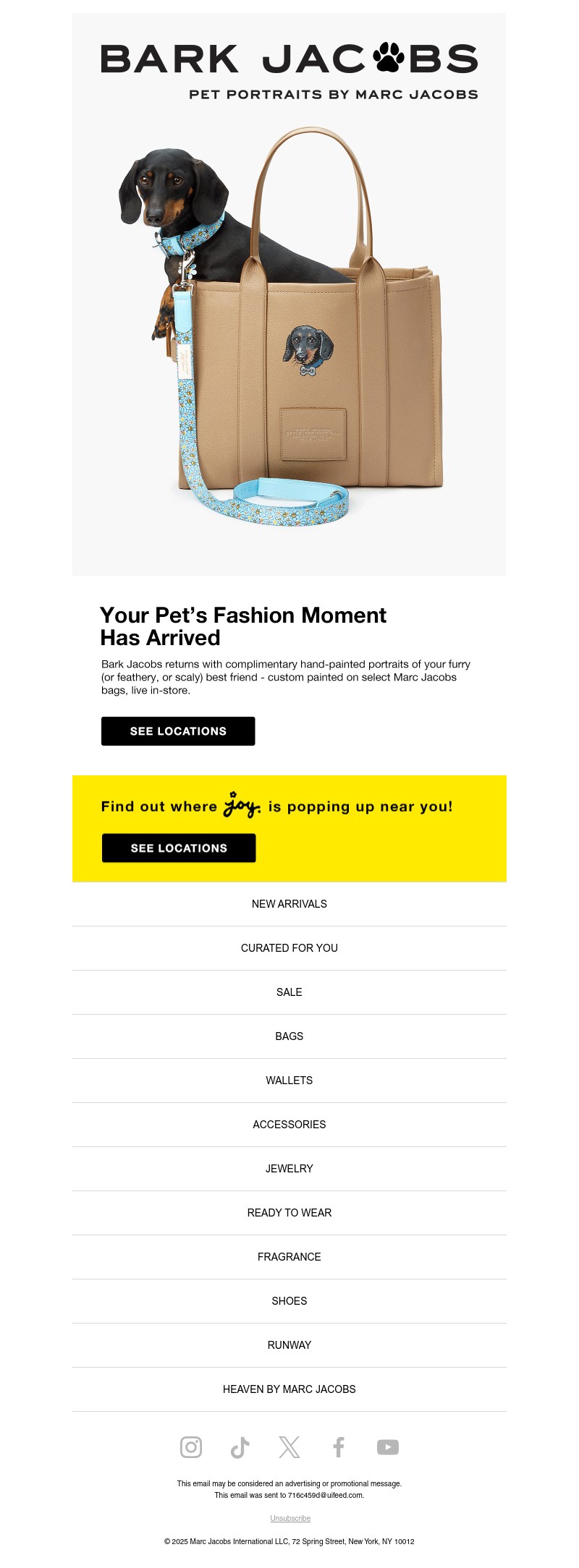This screenshot has width=579, height=1568.
Task: Open the TikTok social icon
Action: [x=240, y=1447]
